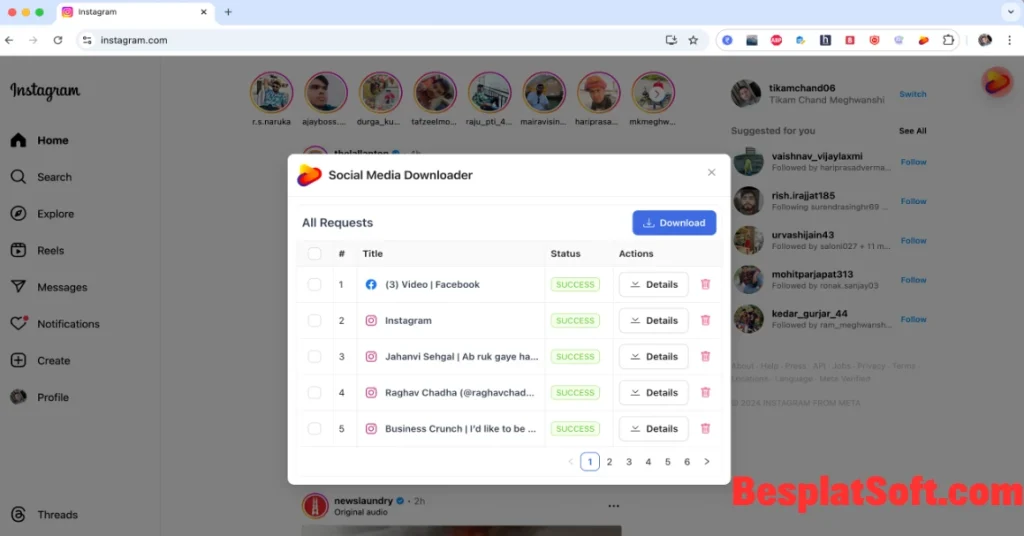Open the browser Extensions puzzle icon
Viewport: 1024px width, 536px height.
pos(948,40)
